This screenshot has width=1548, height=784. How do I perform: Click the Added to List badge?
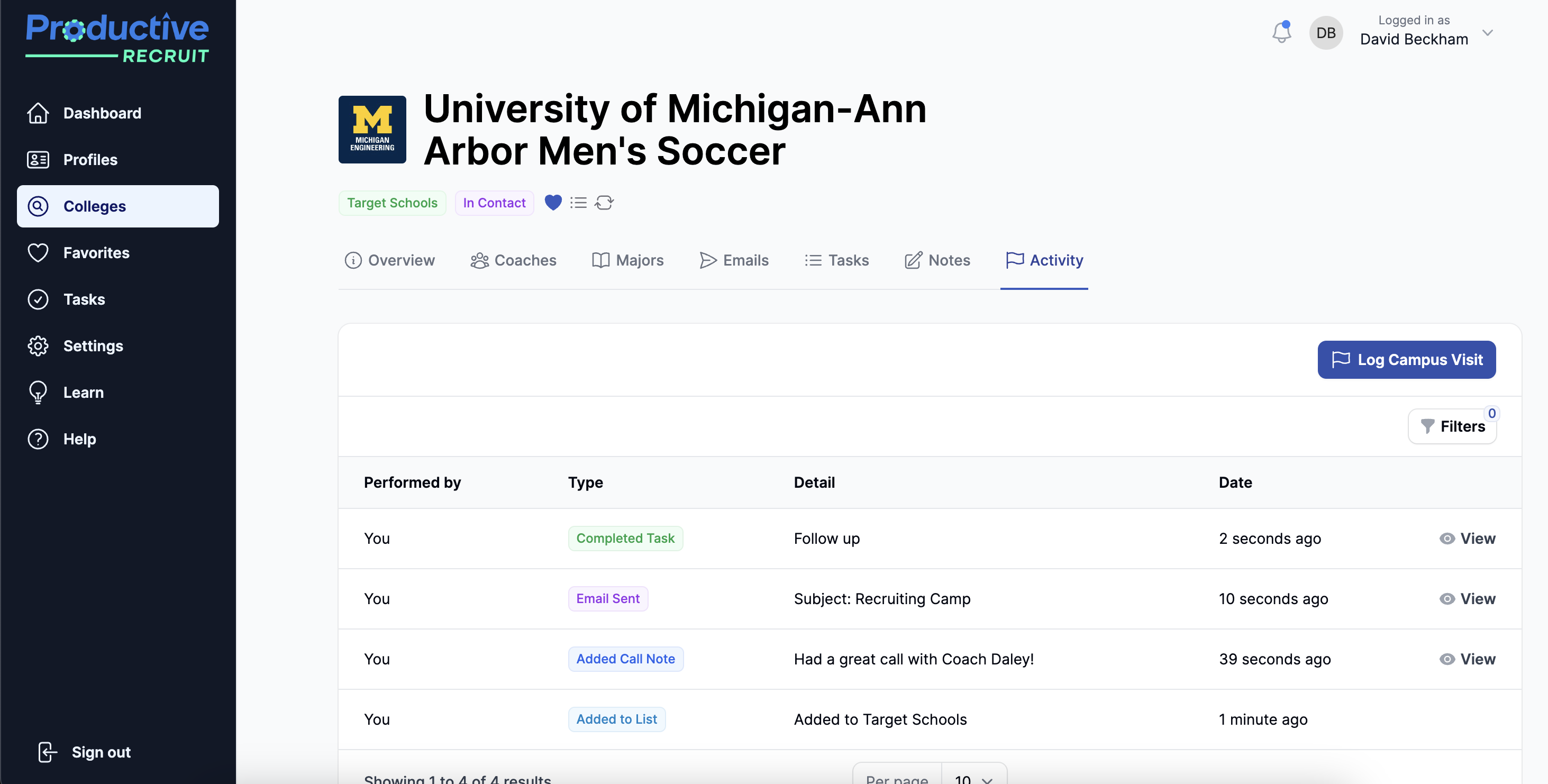pyautogui.click(x=616, y=719)
